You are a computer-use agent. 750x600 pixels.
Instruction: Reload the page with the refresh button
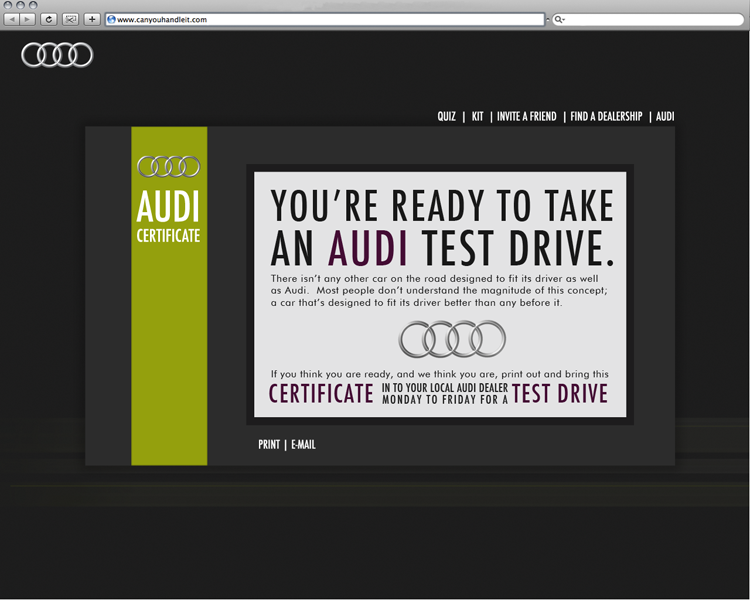(49, 20)
